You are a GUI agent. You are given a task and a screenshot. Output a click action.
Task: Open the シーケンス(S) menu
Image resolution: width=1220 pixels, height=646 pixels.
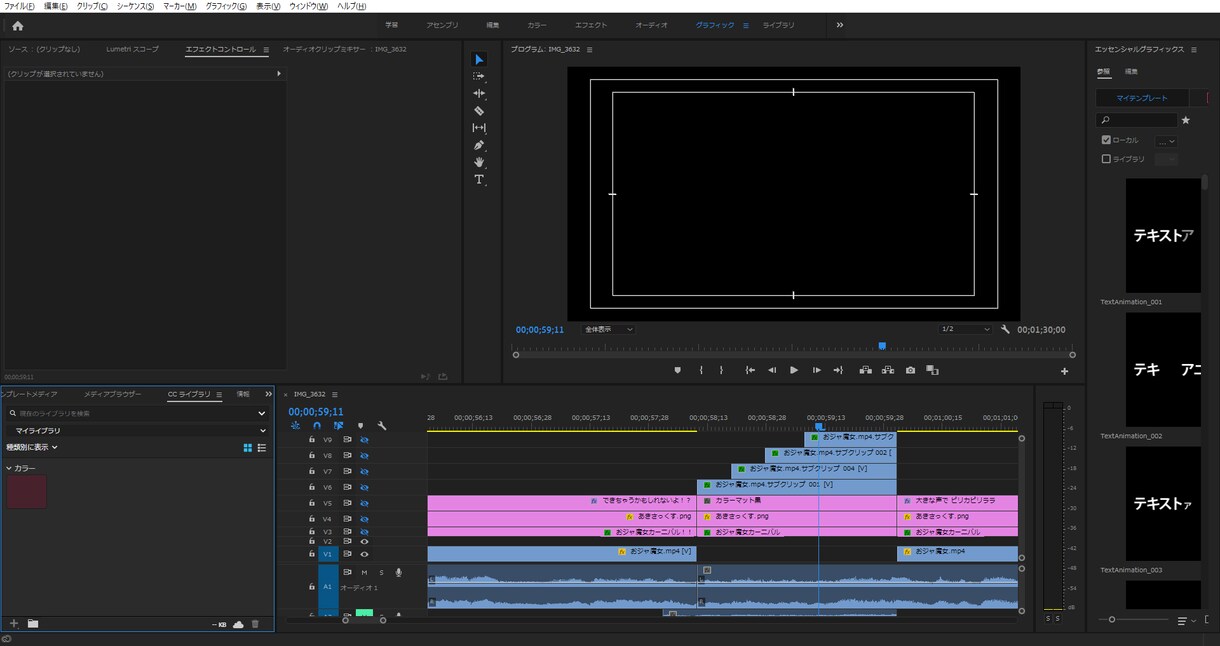click(135, 6)
